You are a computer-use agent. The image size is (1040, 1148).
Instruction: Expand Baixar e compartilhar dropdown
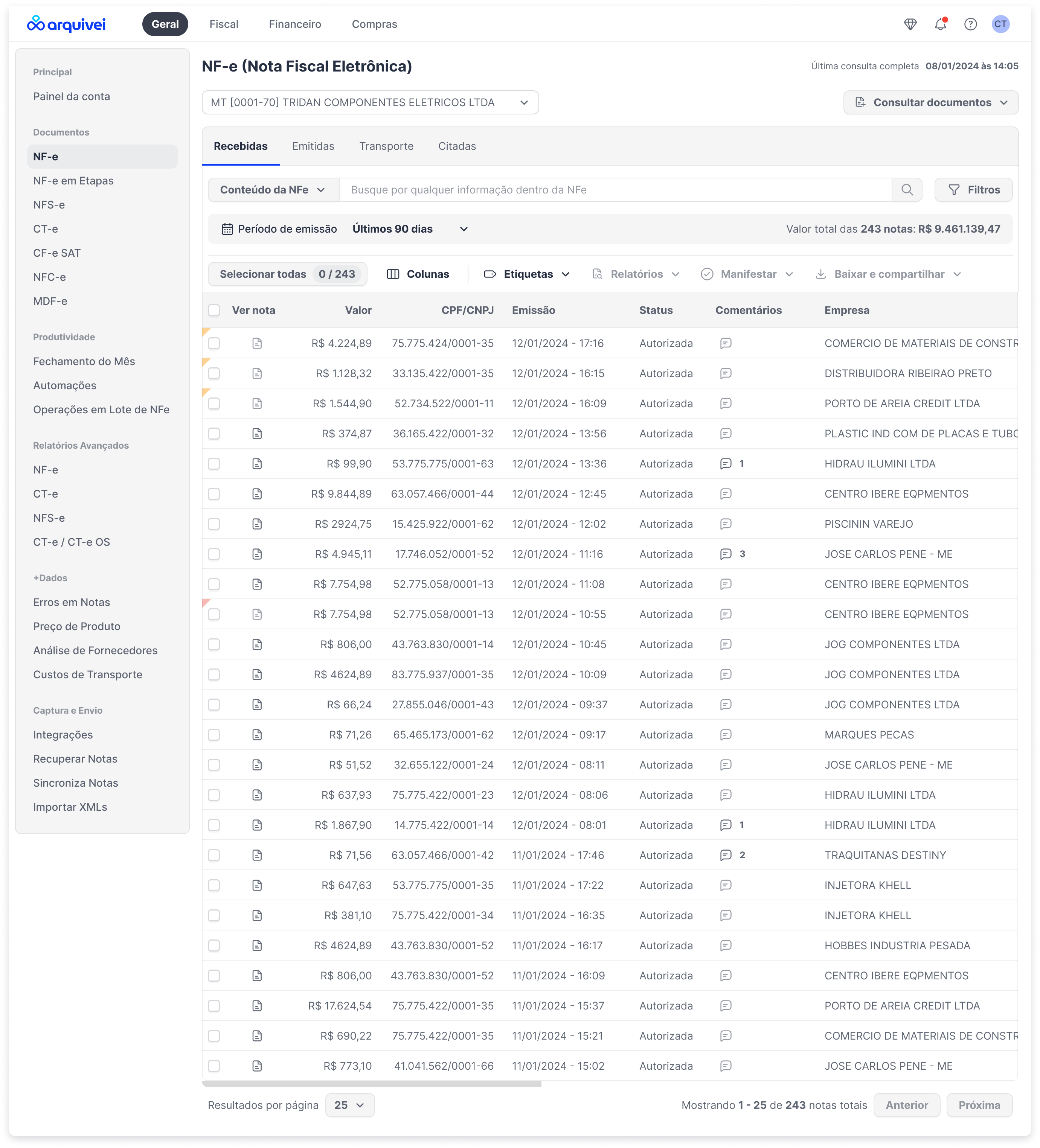point(889,274)
